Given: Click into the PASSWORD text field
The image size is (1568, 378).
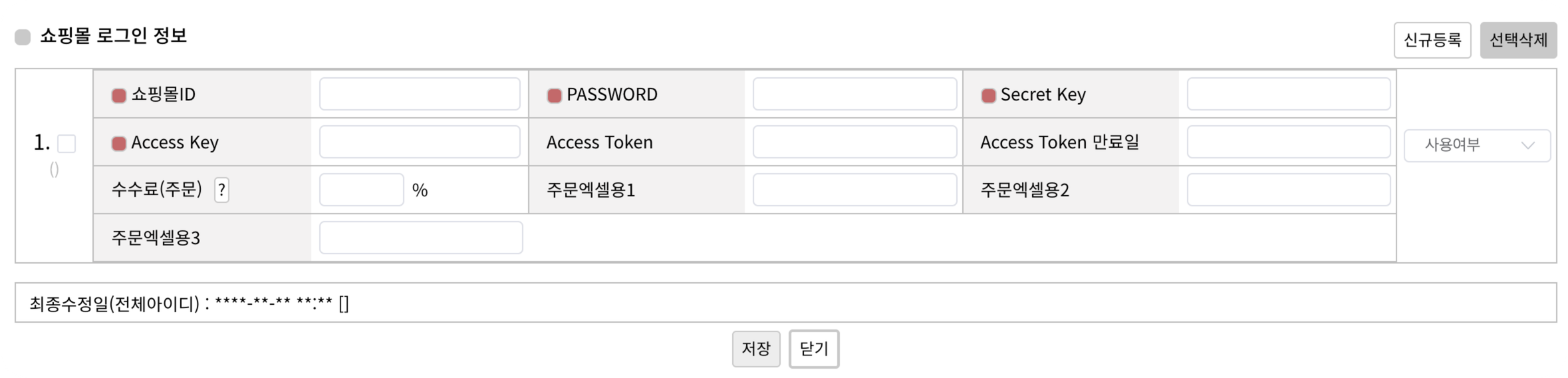Looking at the screenshot, I should [854, 94].
